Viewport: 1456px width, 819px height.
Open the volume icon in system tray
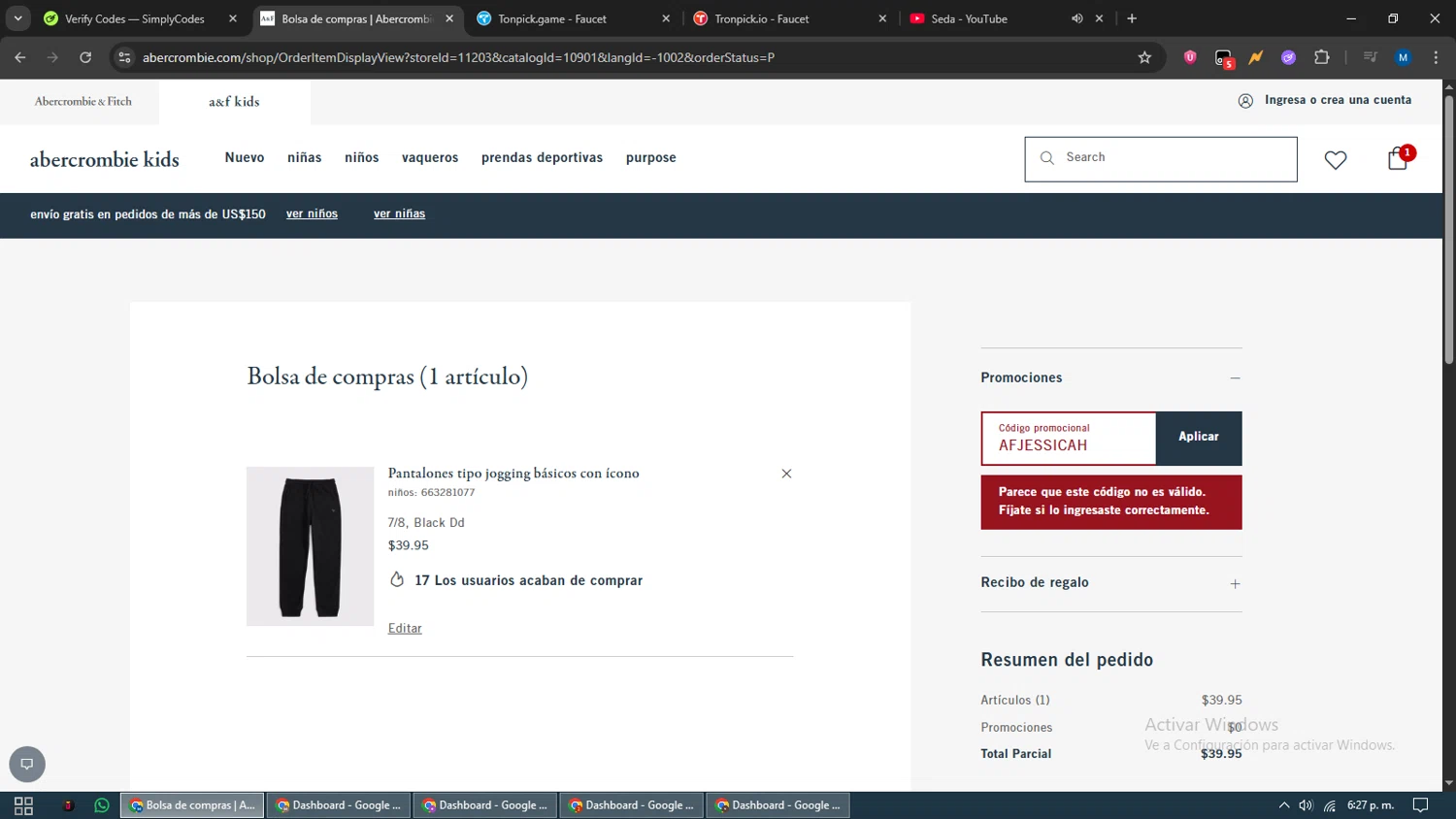click(x=1306, y=805)
